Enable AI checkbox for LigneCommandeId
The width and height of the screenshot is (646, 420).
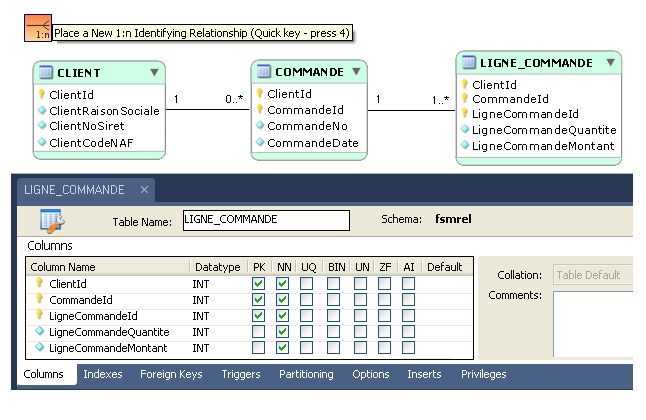pyautogui.click(x=408, y=316)
